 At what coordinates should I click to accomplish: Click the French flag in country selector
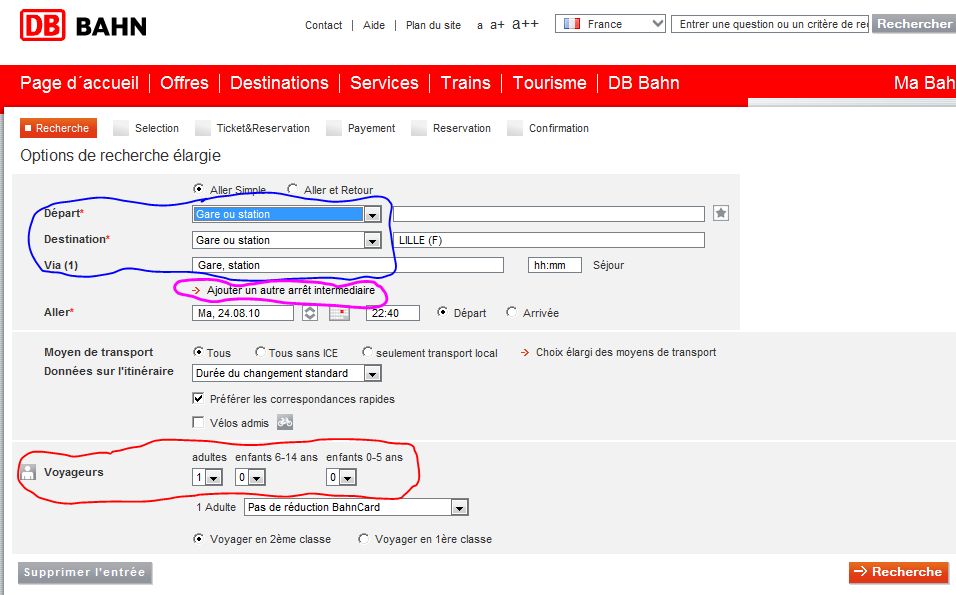(x=572, y=24)
